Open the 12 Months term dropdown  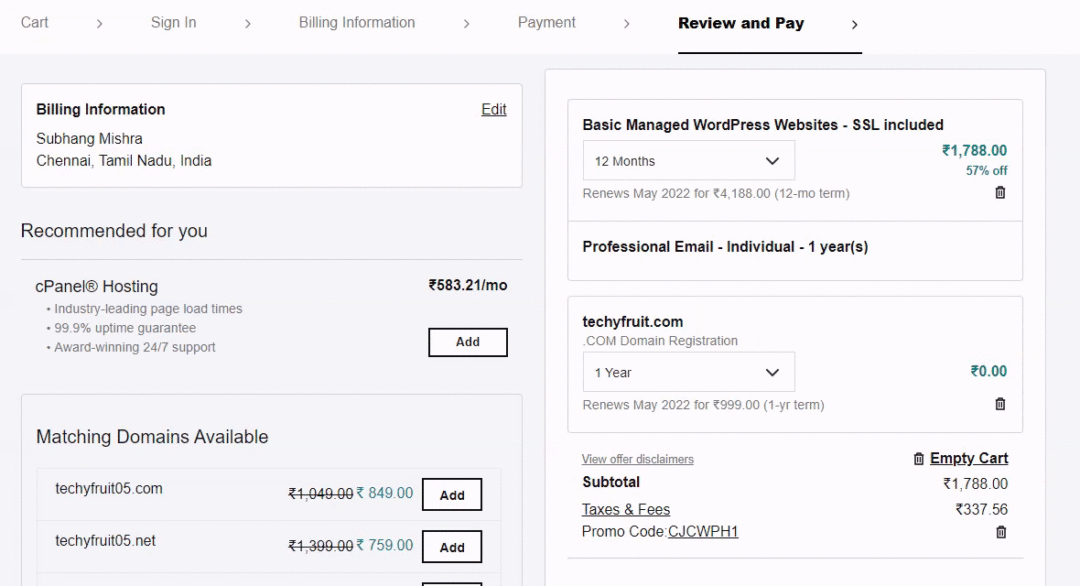click(689, 160)
